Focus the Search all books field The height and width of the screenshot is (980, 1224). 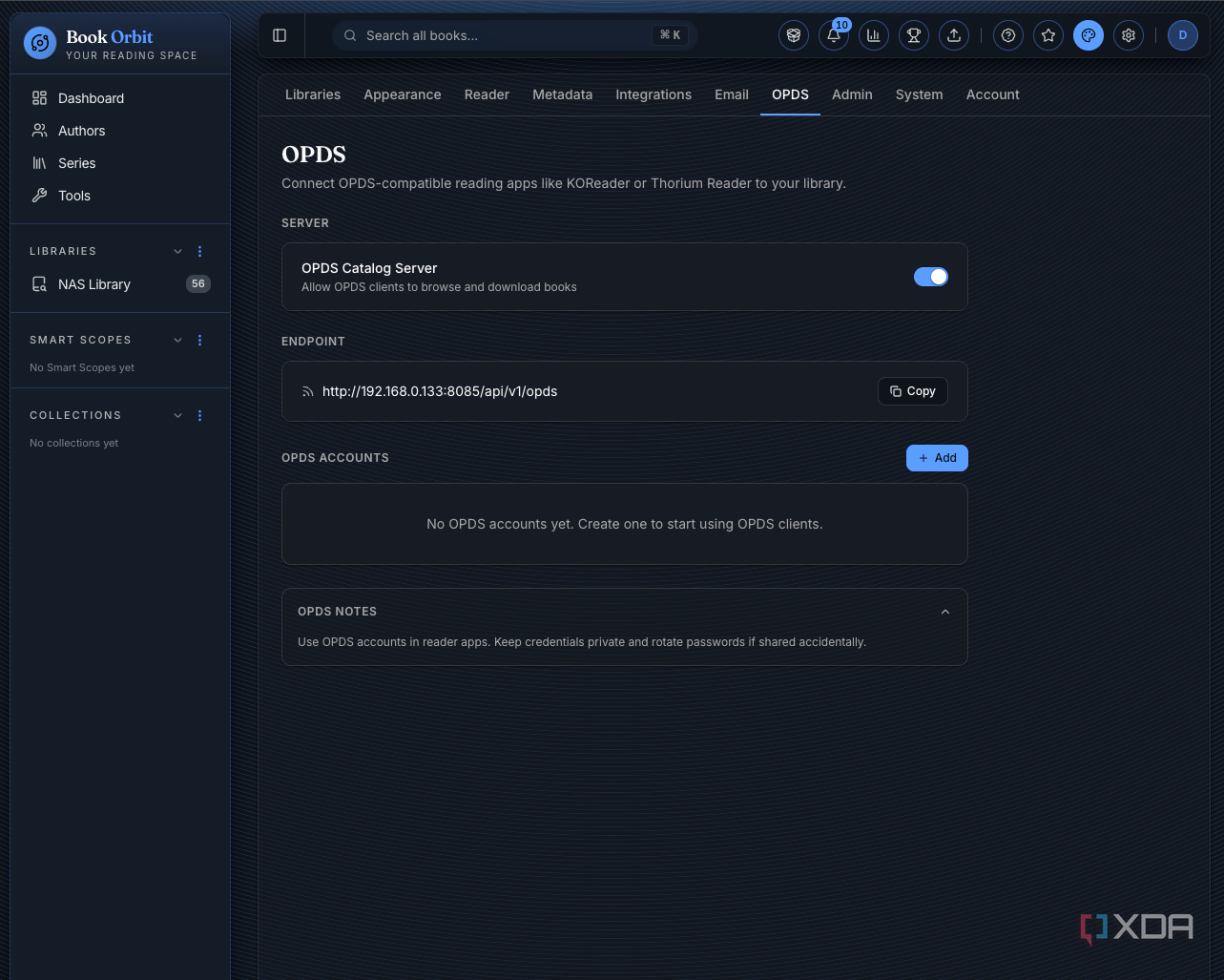click(515, 35)
